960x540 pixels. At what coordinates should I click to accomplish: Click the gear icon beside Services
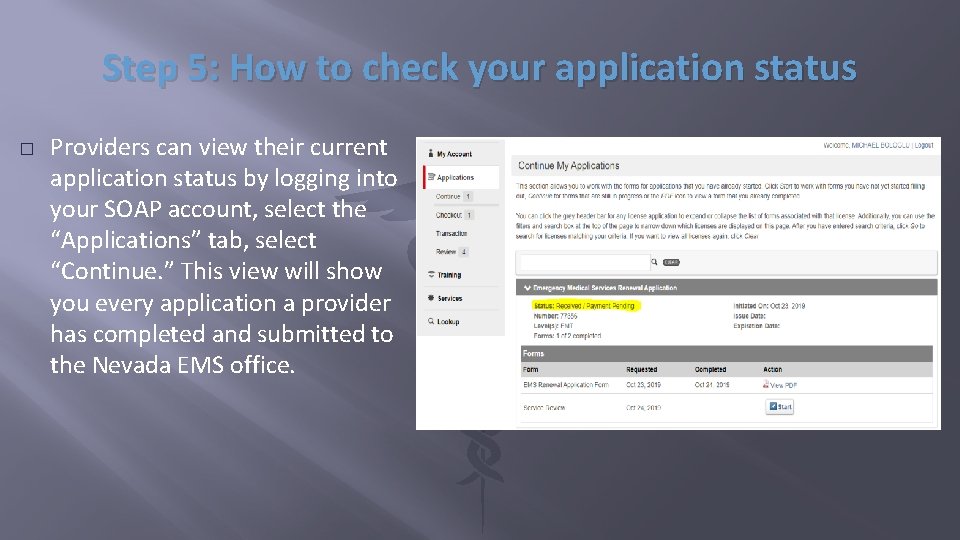pos(431,298)
